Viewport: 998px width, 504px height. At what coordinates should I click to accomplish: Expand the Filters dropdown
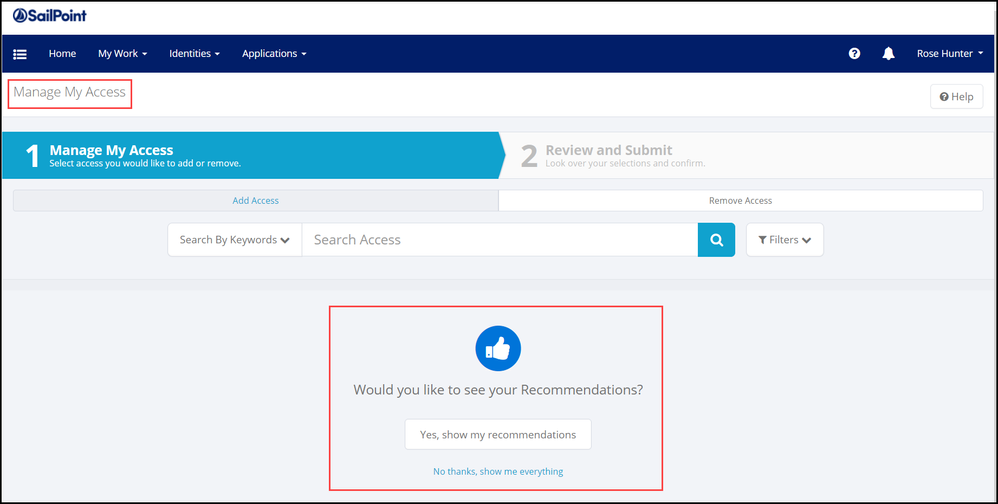pos(784,240)
